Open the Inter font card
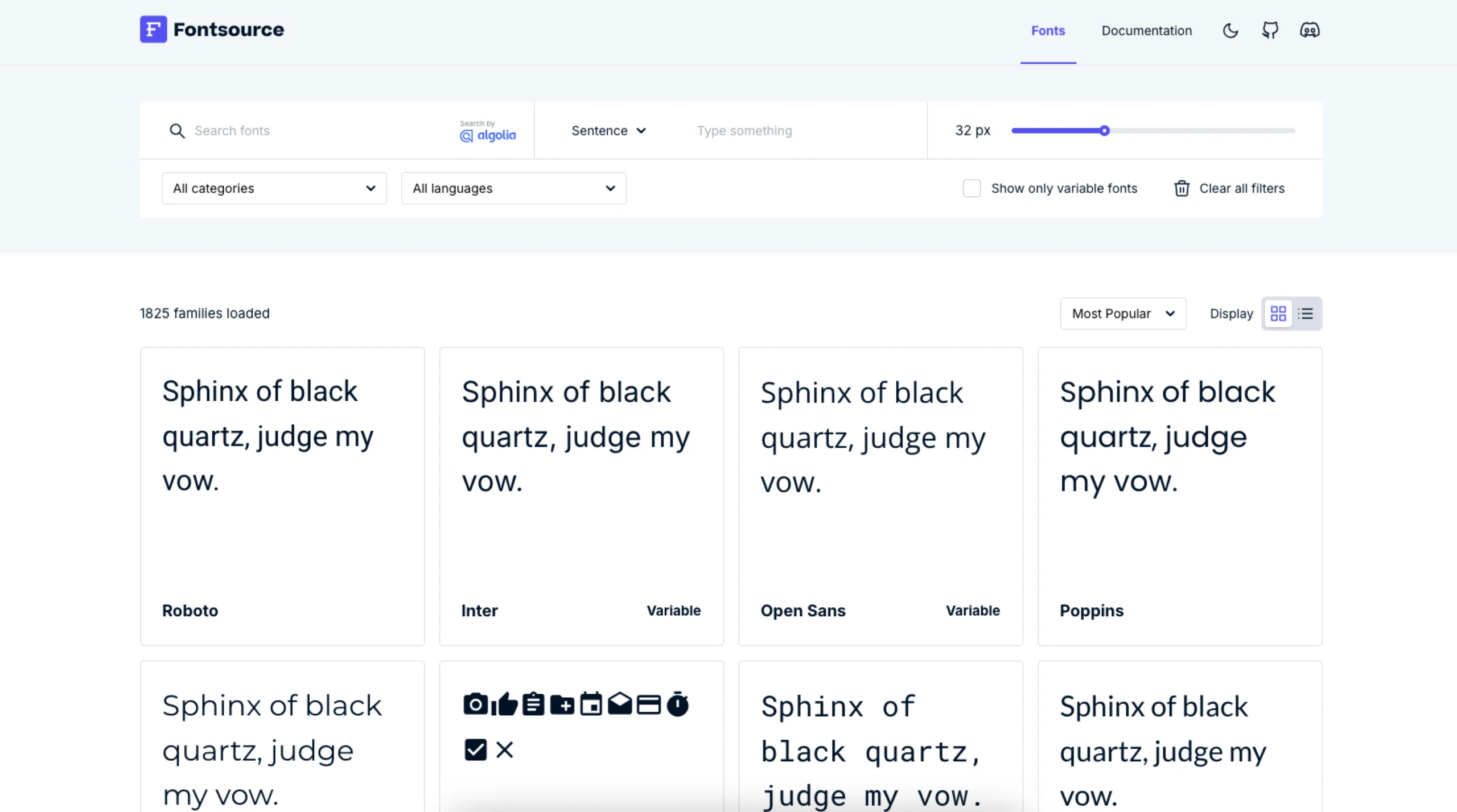The image size is (1457, 812). (x=582, y=496)
